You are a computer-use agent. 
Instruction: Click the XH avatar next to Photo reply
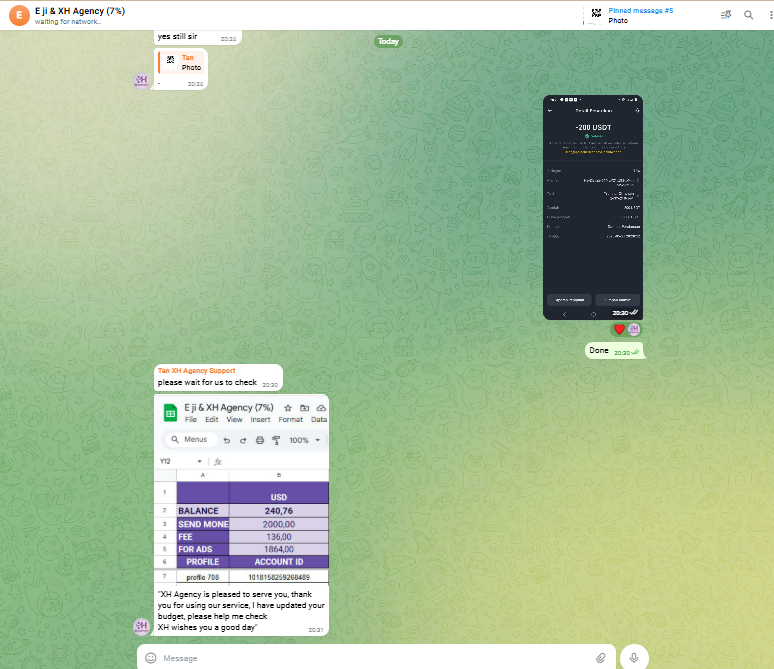(141, 81)
